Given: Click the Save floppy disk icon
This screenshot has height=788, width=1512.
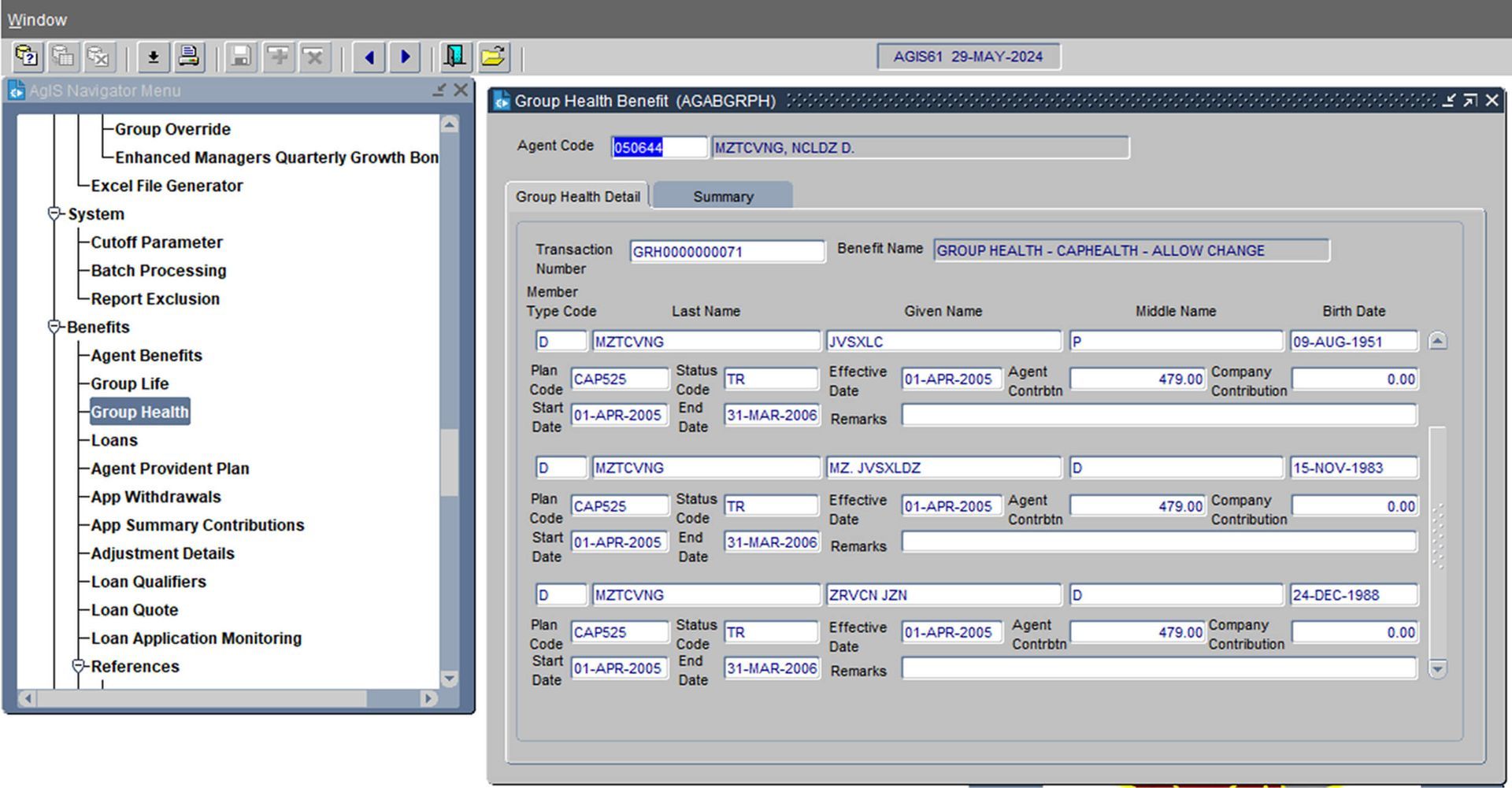Looking at the screenshot, I should point(241,57).
